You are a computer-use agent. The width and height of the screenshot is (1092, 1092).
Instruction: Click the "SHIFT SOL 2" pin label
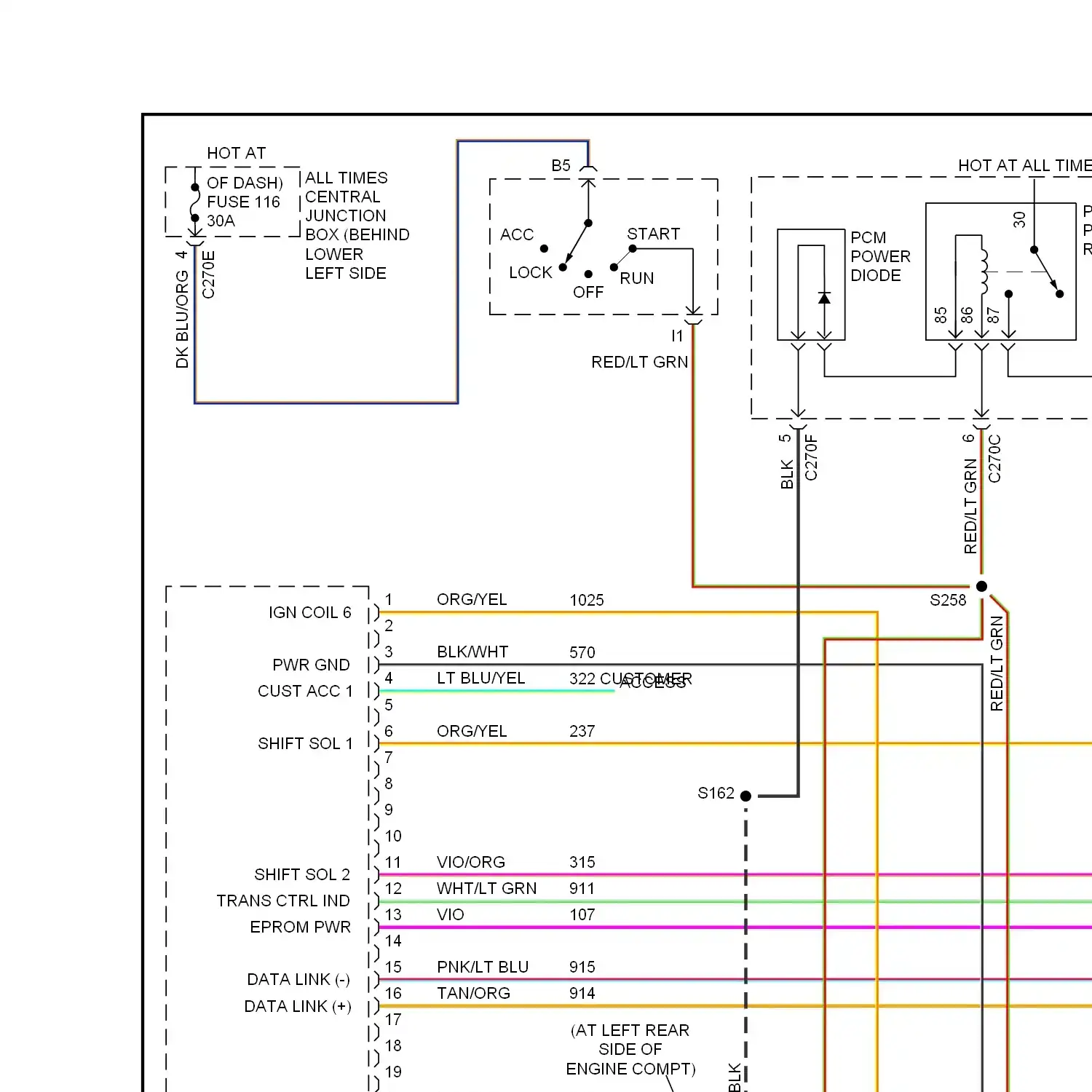click(x=302, y=874)
